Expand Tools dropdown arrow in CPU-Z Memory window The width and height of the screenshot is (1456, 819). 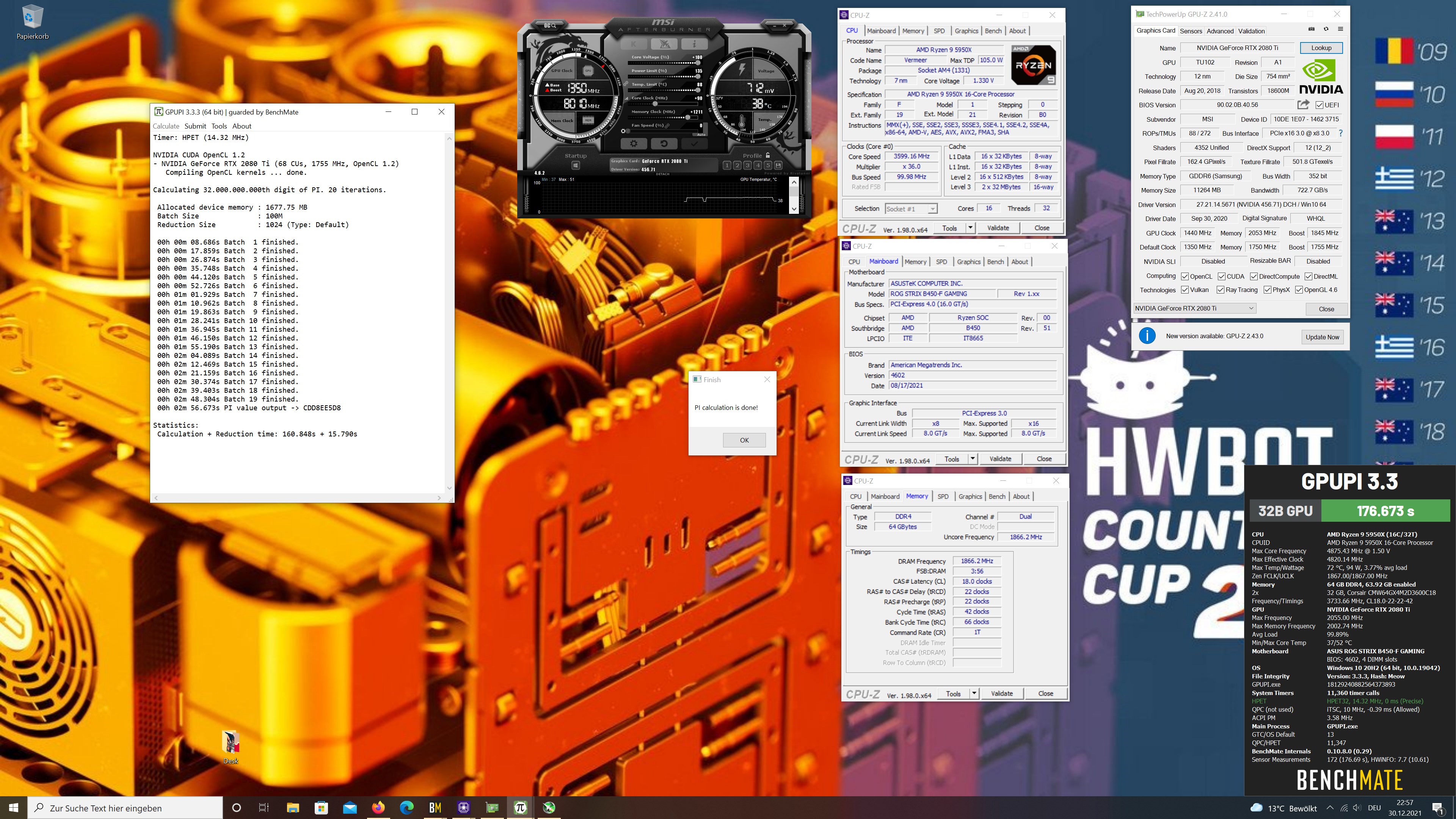[974, 693]
